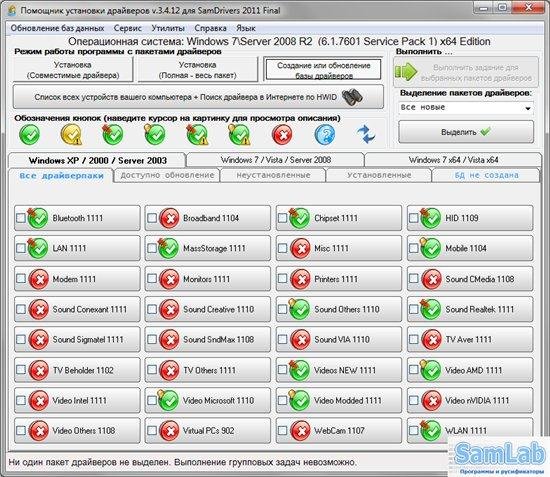Open the Установленные tab
Screen dimensions: 550x477
tap(379, 175)
